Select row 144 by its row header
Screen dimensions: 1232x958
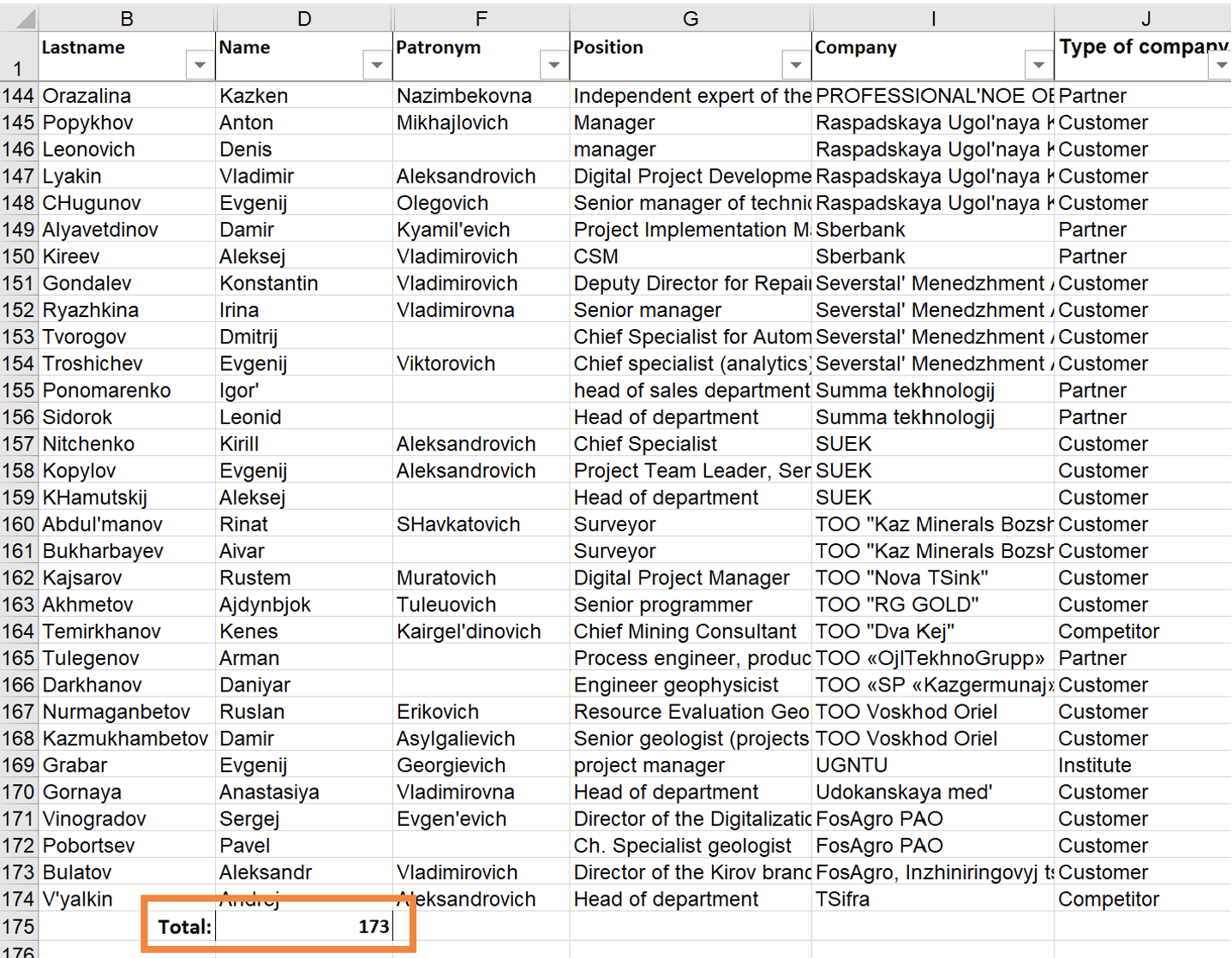pyautogui.click(x=19, y=95)
